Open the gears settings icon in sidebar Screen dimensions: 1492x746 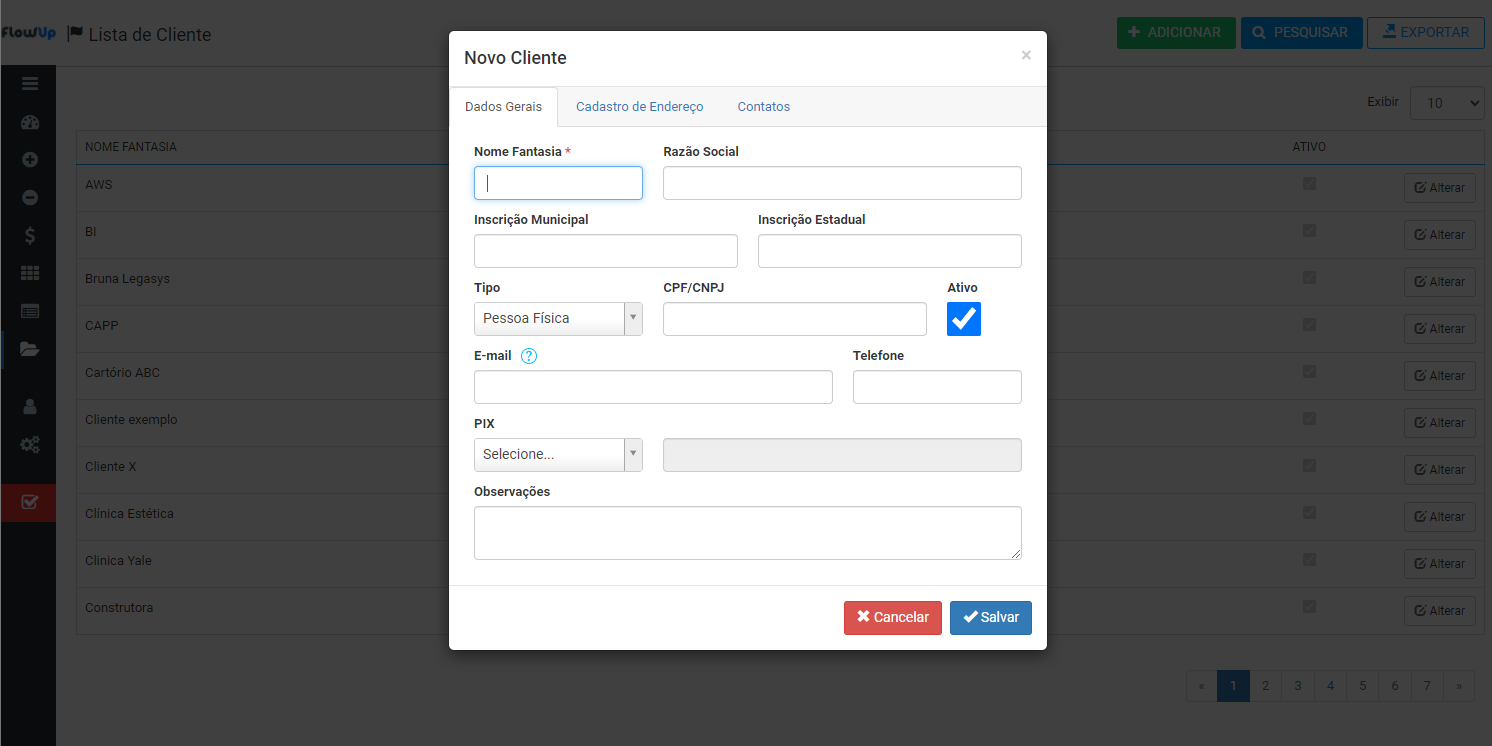click(29, 444)
